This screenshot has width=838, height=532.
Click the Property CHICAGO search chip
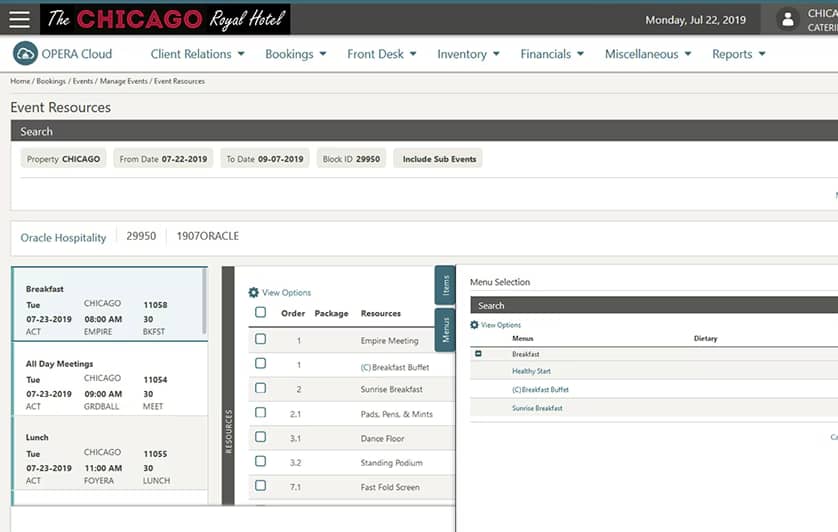tap(64, 159)
